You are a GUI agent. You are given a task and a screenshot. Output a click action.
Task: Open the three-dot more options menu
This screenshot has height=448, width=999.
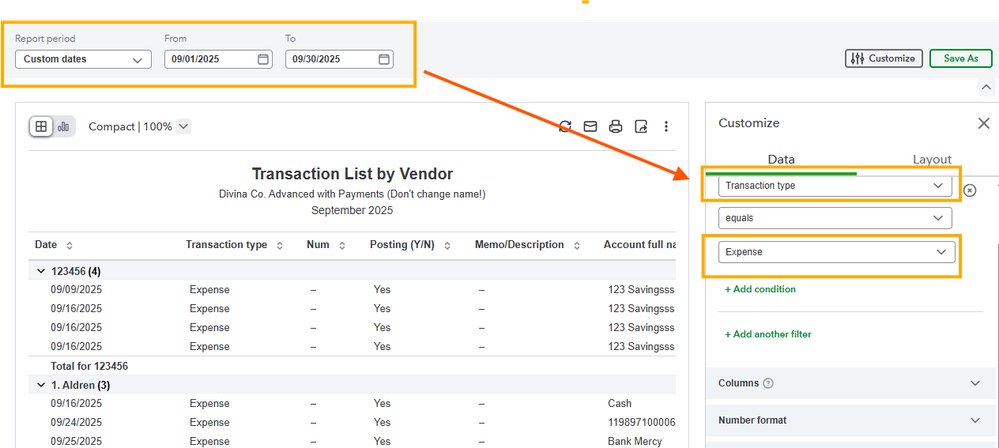click(666, 126)
